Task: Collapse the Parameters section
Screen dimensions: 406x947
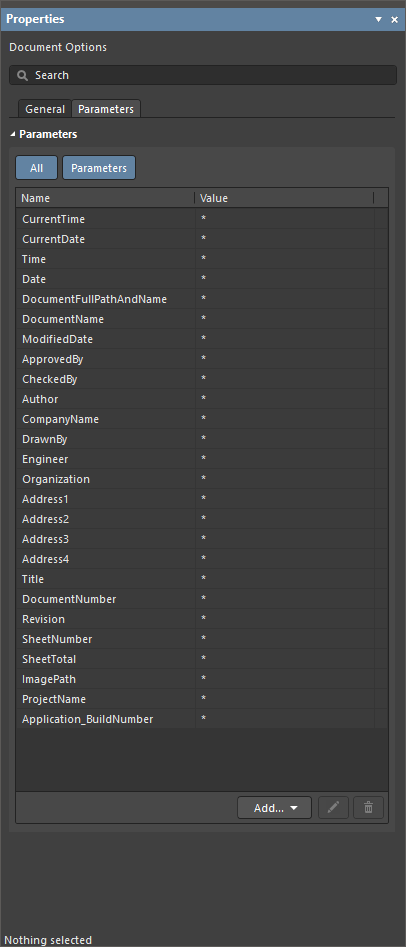Action: pyautogui.click(x=13, y=134)
